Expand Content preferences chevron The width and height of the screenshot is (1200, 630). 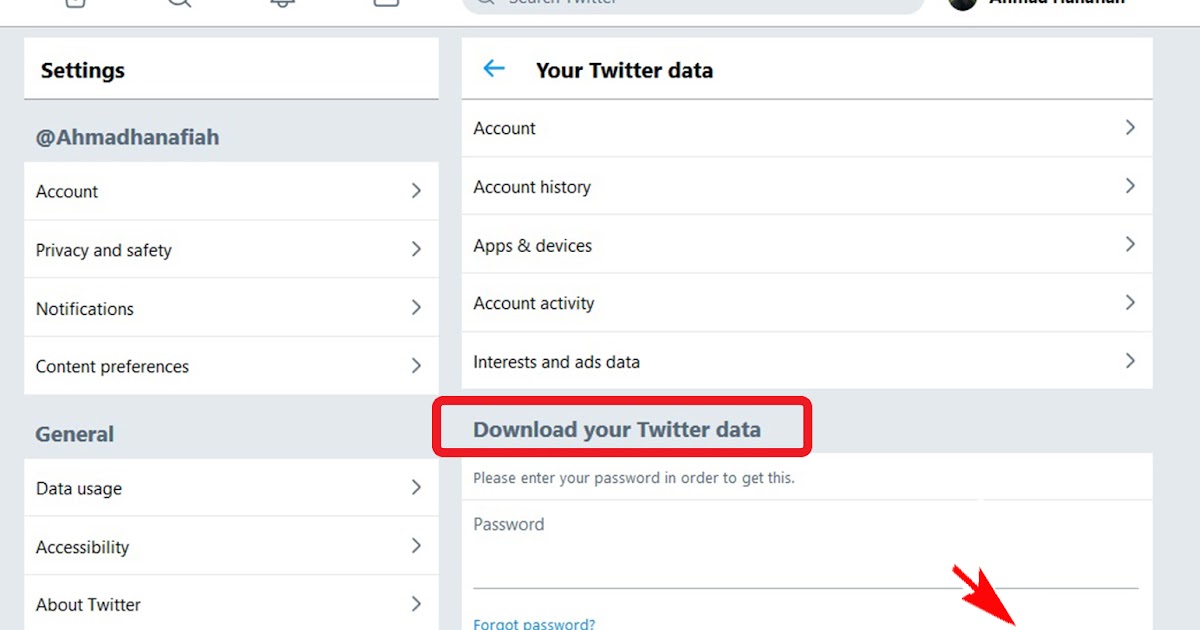coord(417,366)
